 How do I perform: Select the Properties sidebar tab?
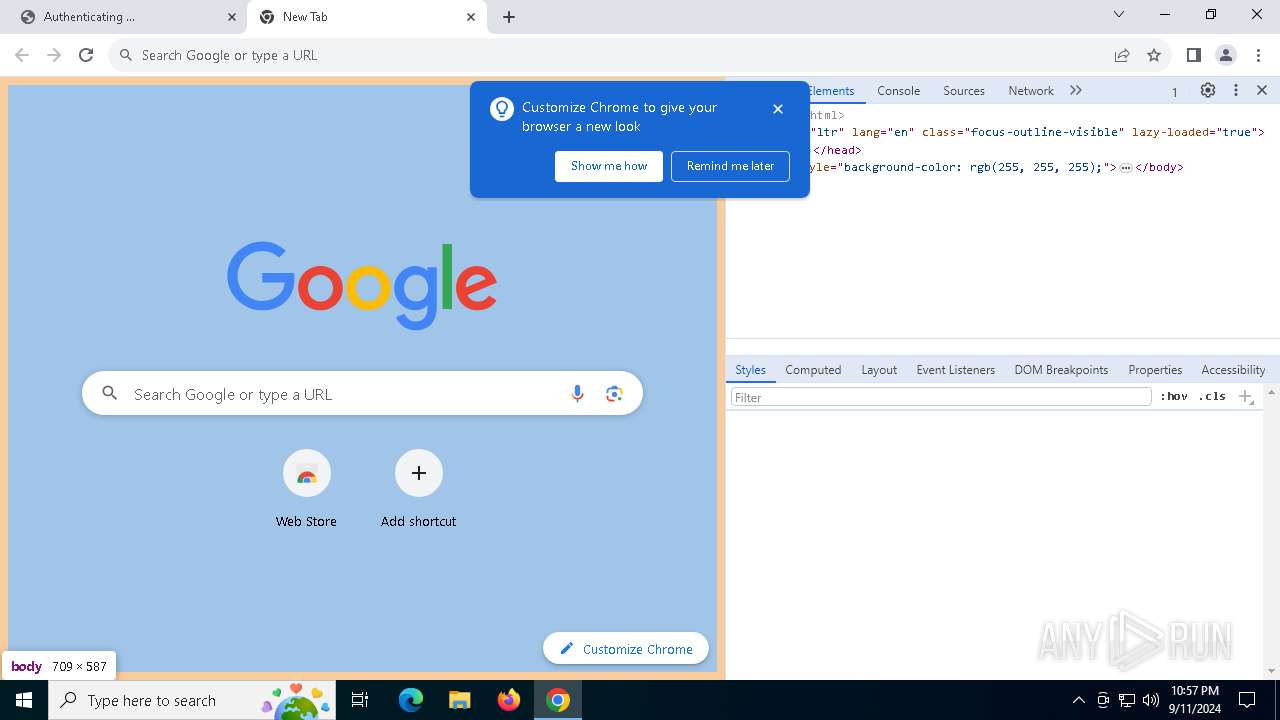coord(1155,369)
